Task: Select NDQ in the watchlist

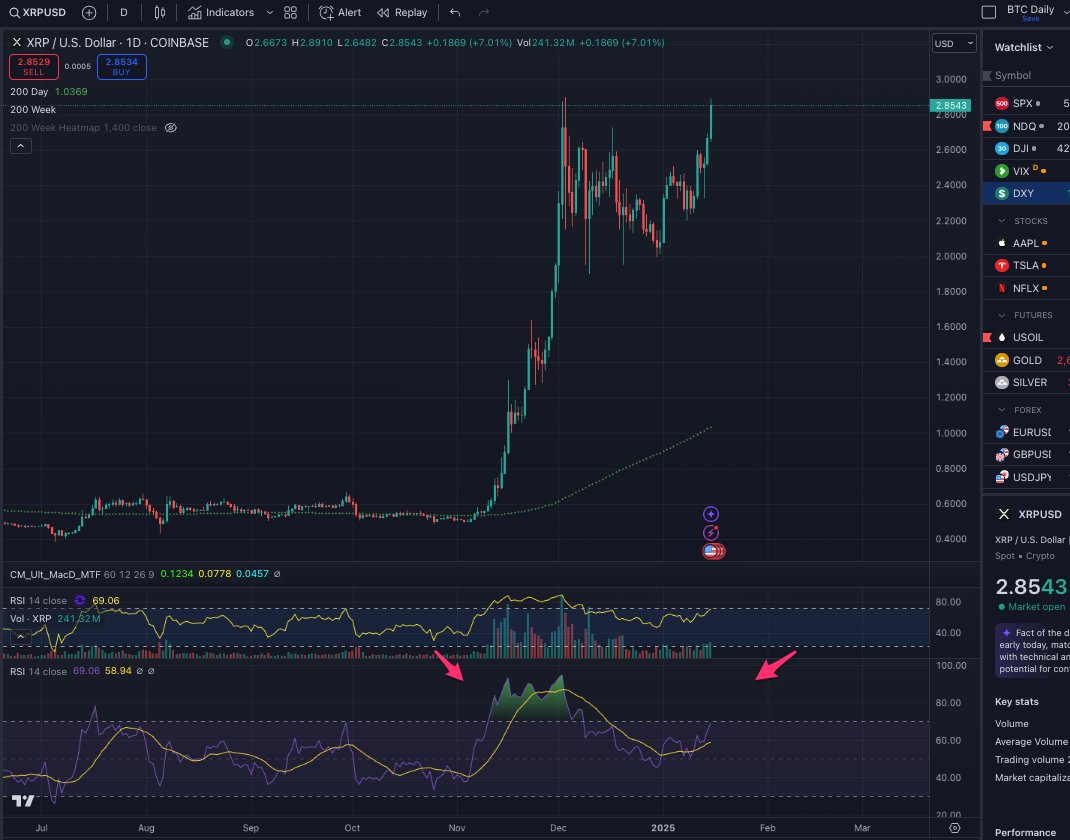Action: [1026, 126]
